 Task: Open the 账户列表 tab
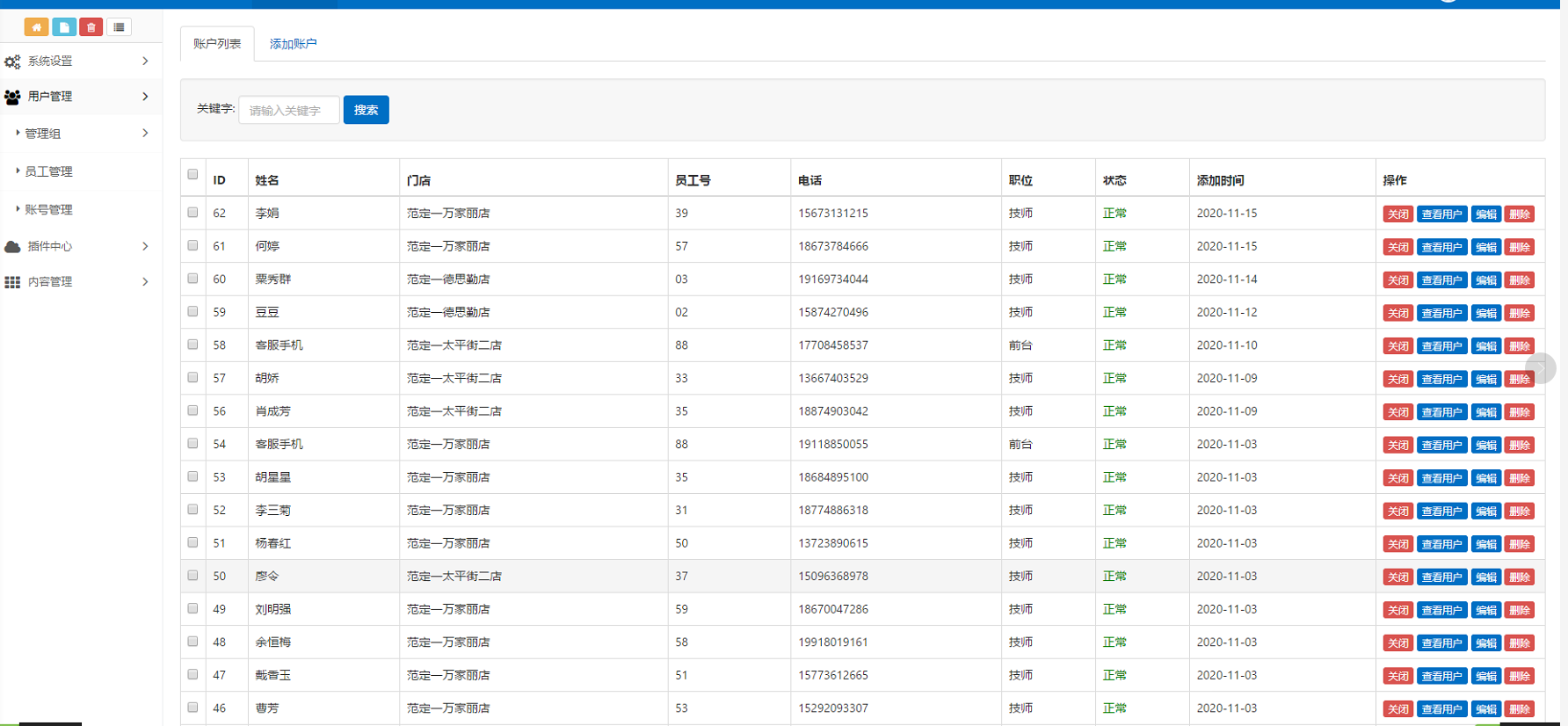(217, 44)
